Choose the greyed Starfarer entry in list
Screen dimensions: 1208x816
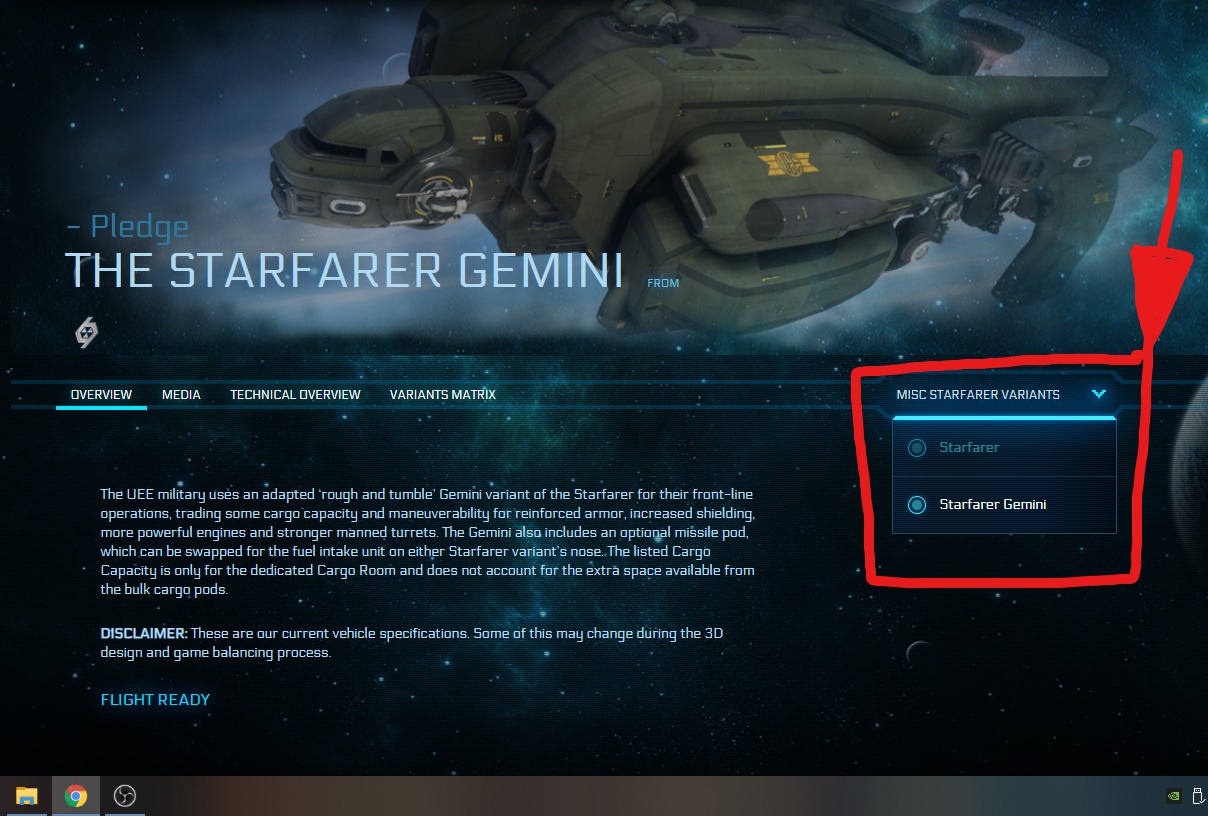pos(969,447)
